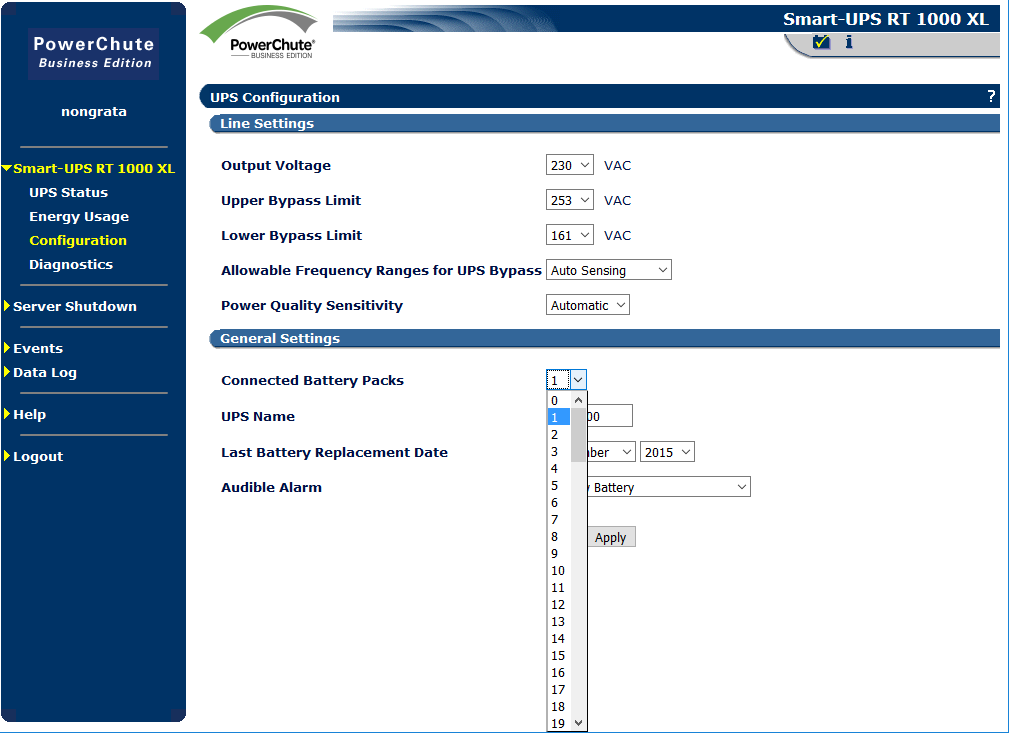Open the UPS Status page

[68, 192]
